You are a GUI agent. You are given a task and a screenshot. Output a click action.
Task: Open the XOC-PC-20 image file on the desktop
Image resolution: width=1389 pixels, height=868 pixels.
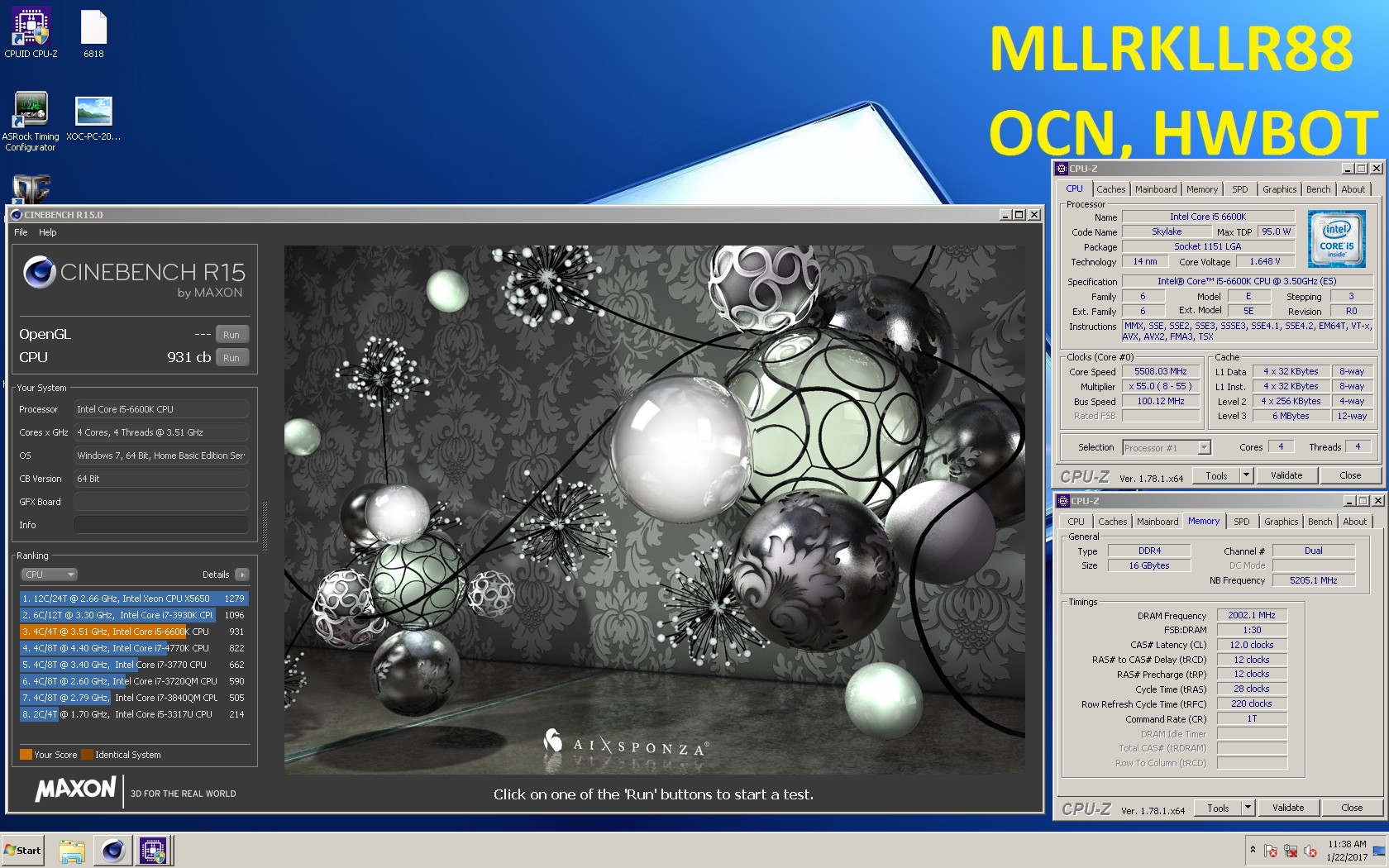[x=93, y=118]
